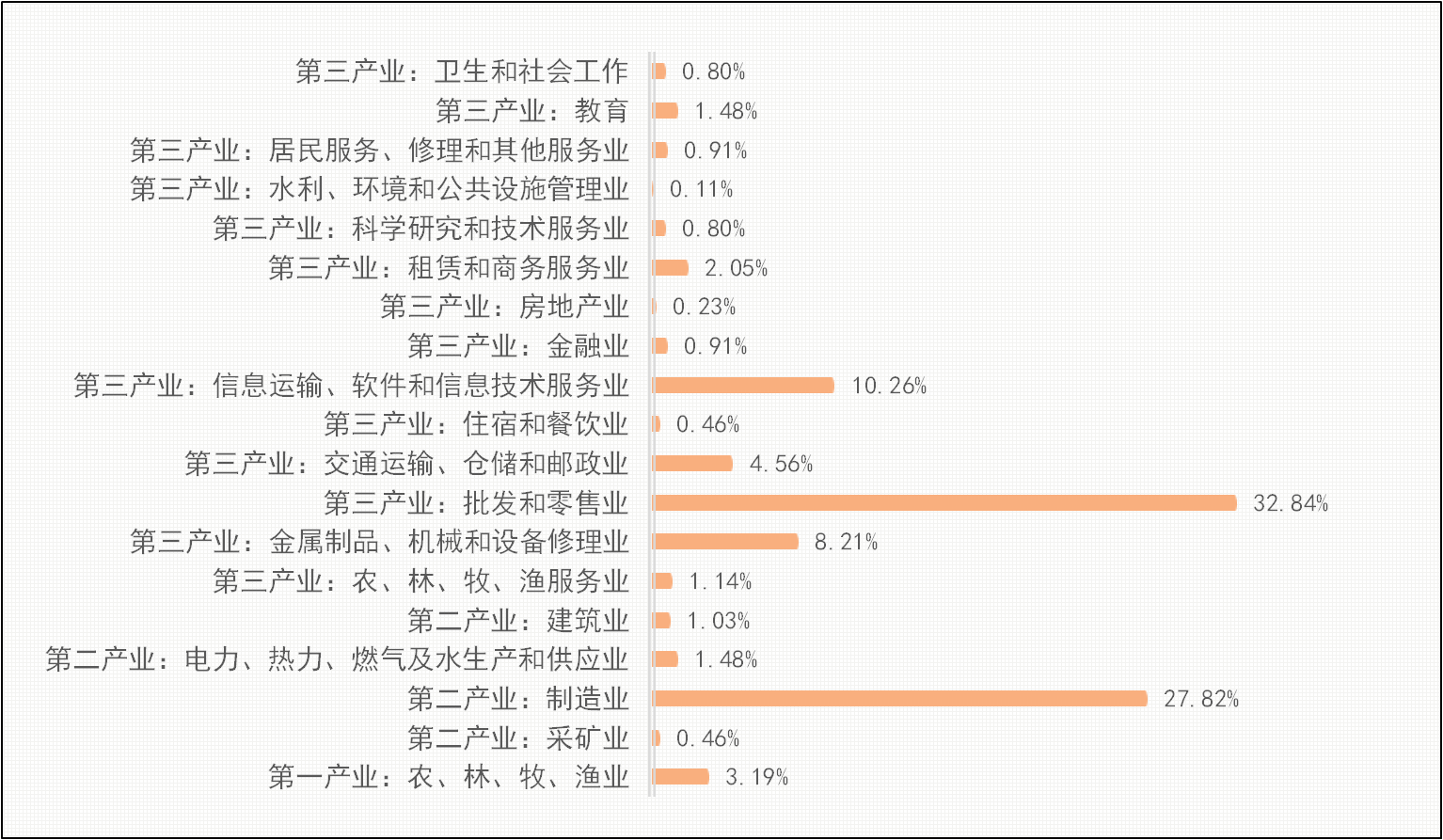Select the 10.26% information technology bar
This screenshot has width=1443, height=840.
click(x=743, y=386)
